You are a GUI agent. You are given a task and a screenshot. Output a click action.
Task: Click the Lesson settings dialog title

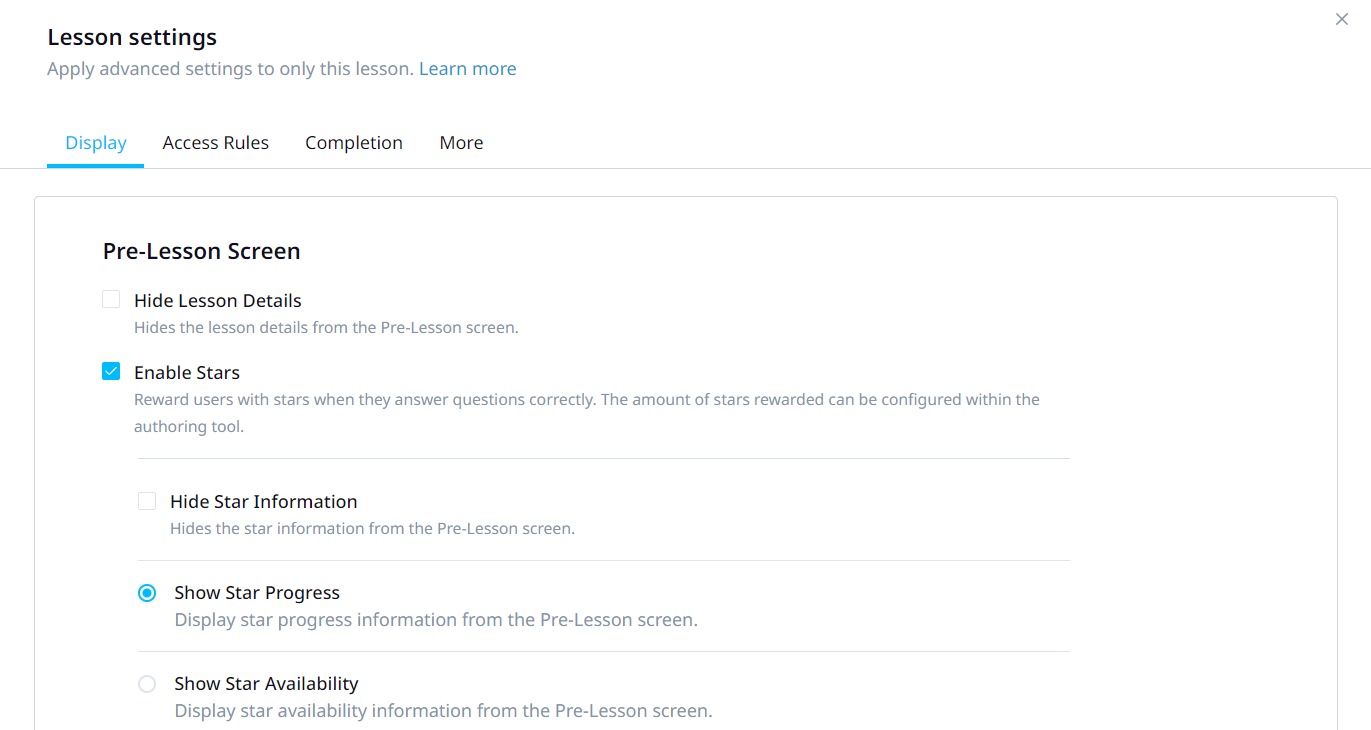click(x=132, y=38)
